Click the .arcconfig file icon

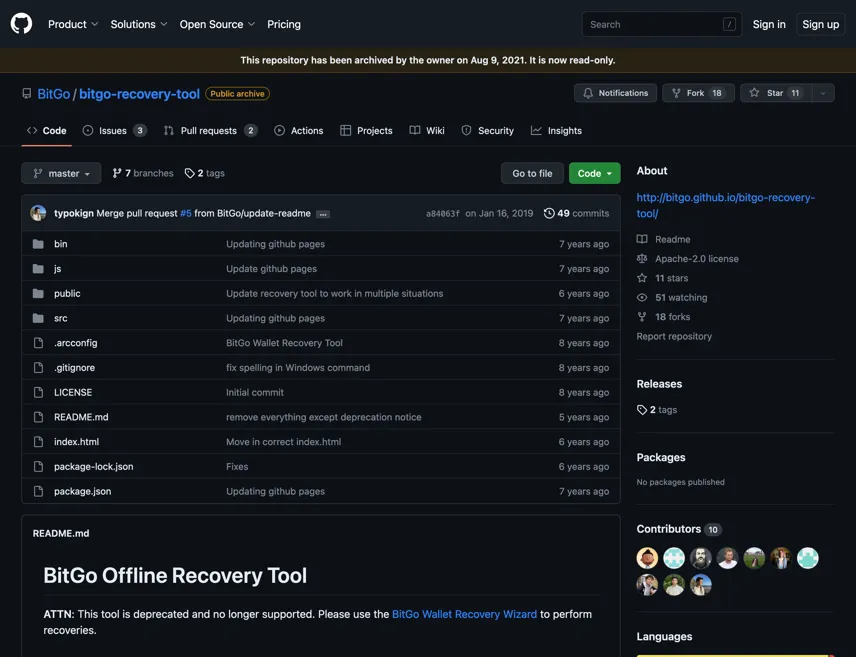click(38, 343)
